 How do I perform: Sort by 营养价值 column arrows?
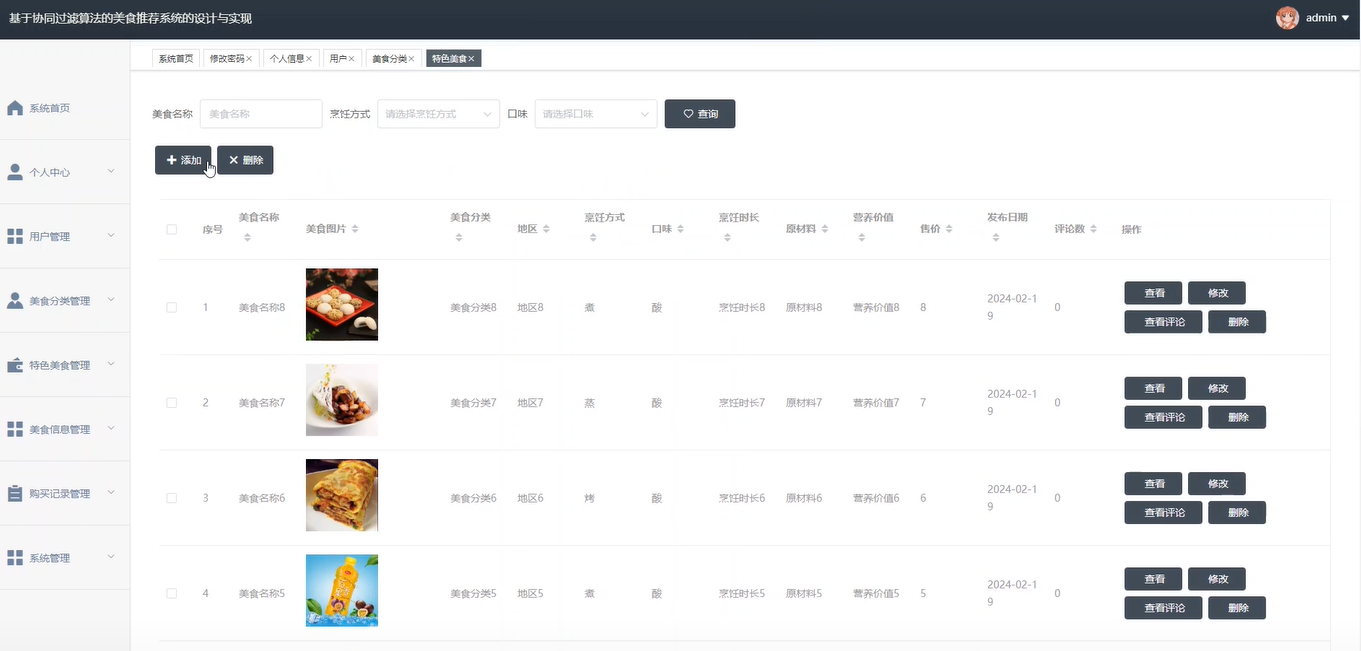tap(861, 237)
